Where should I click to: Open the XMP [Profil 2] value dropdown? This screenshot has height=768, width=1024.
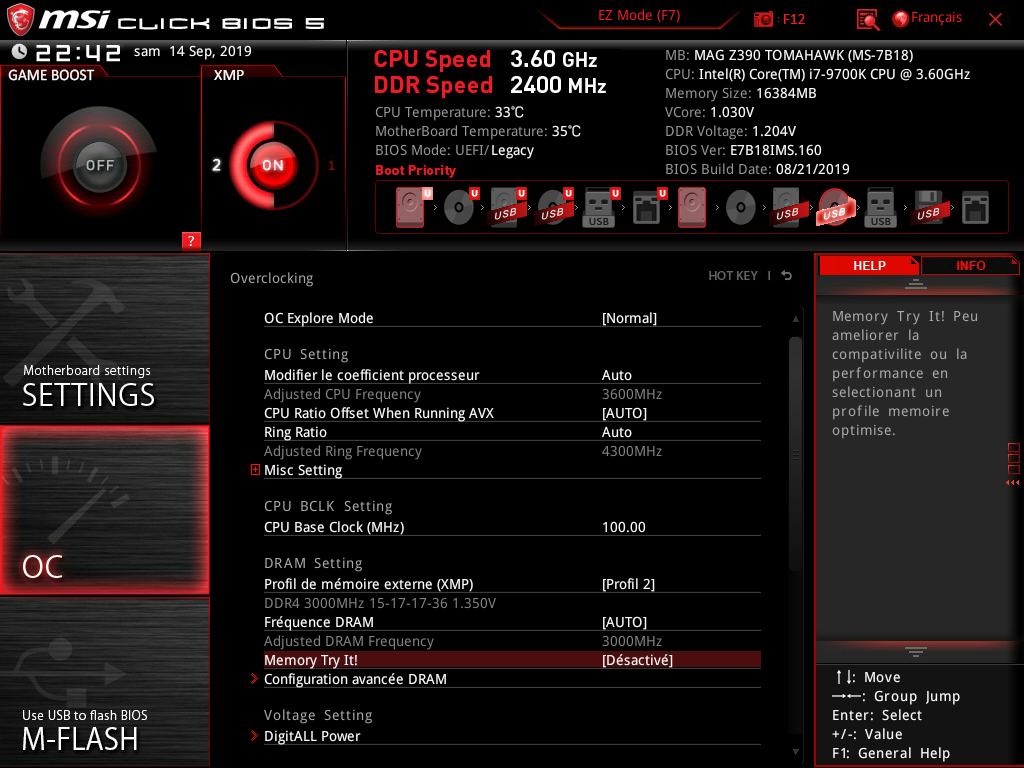(x=628, y=584)
